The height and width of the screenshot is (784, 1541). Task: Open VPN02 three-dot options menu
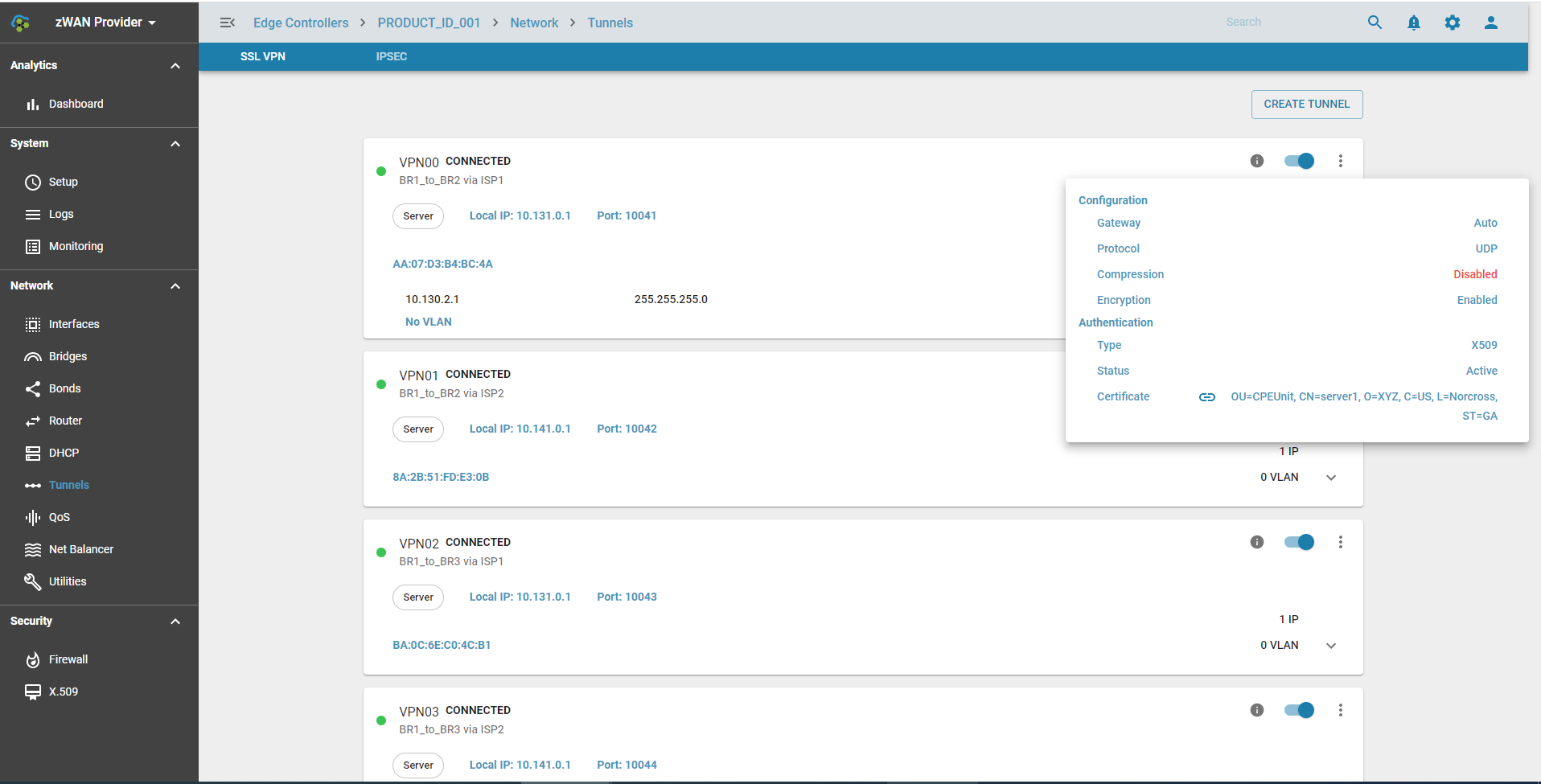click(1340, 542)
